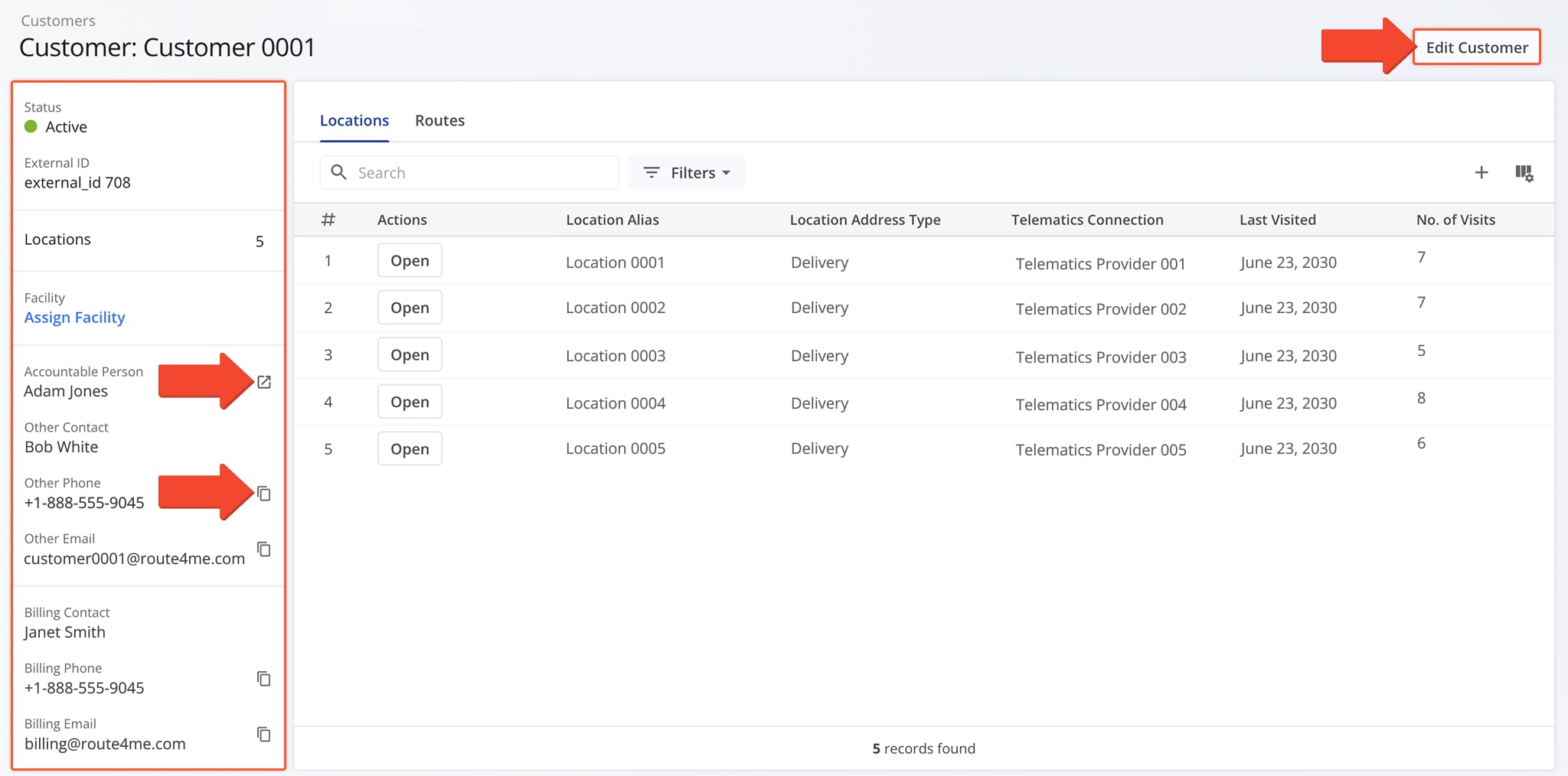Screen dimensions: 1568x776
Task: Click the magnifier icon in the search bar
Action: pos(339,172)
